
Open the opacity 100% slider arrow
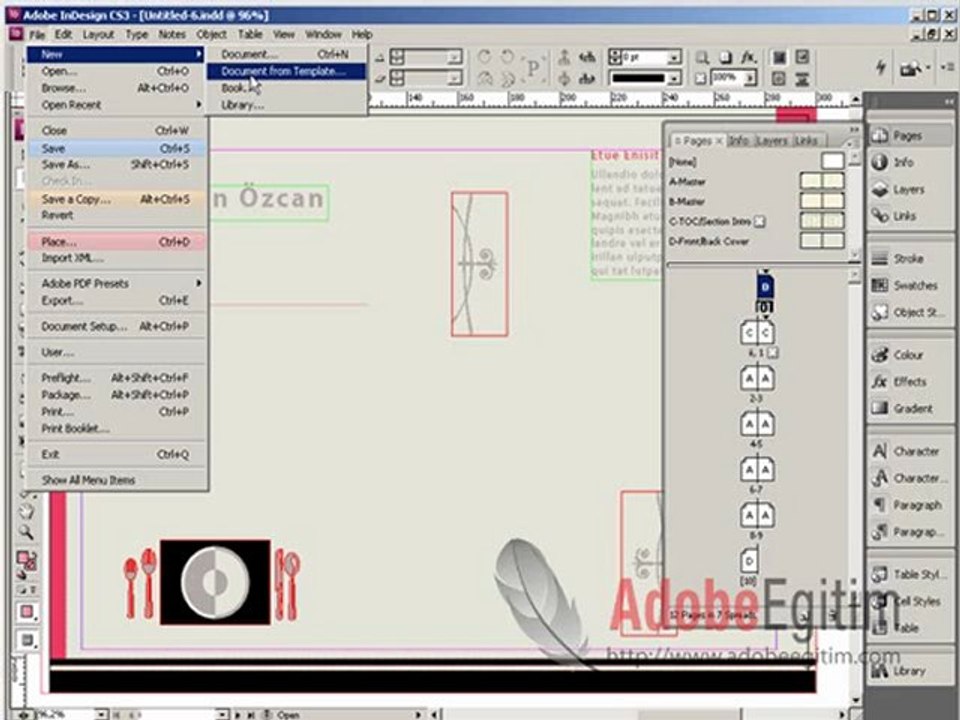click(749, 78)
